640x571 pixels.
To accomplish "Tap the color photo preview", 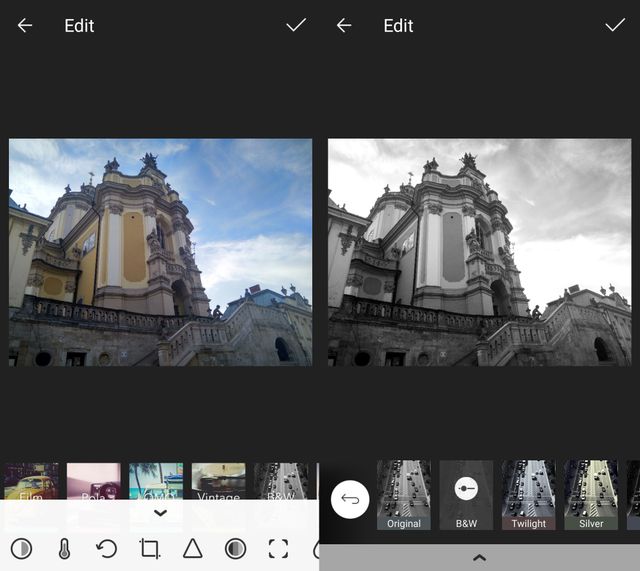I will click(x=160, y=252).
